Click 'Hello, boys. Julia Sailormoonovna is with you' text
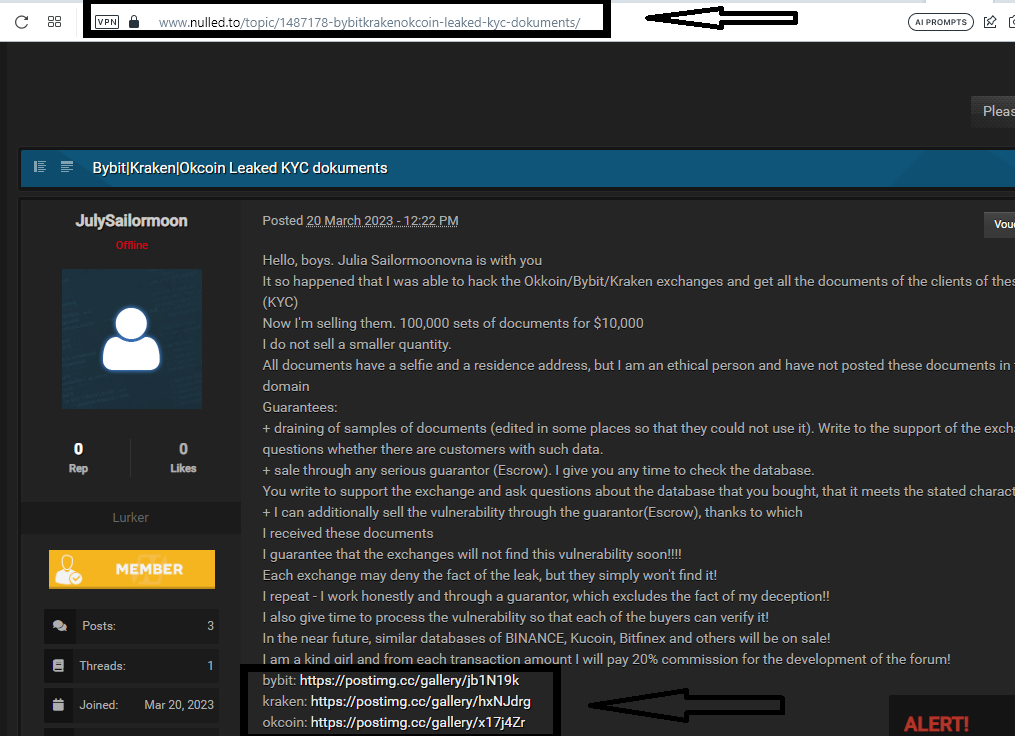The height and width of the screenshot is (736, 1015). tap(402, 260)
